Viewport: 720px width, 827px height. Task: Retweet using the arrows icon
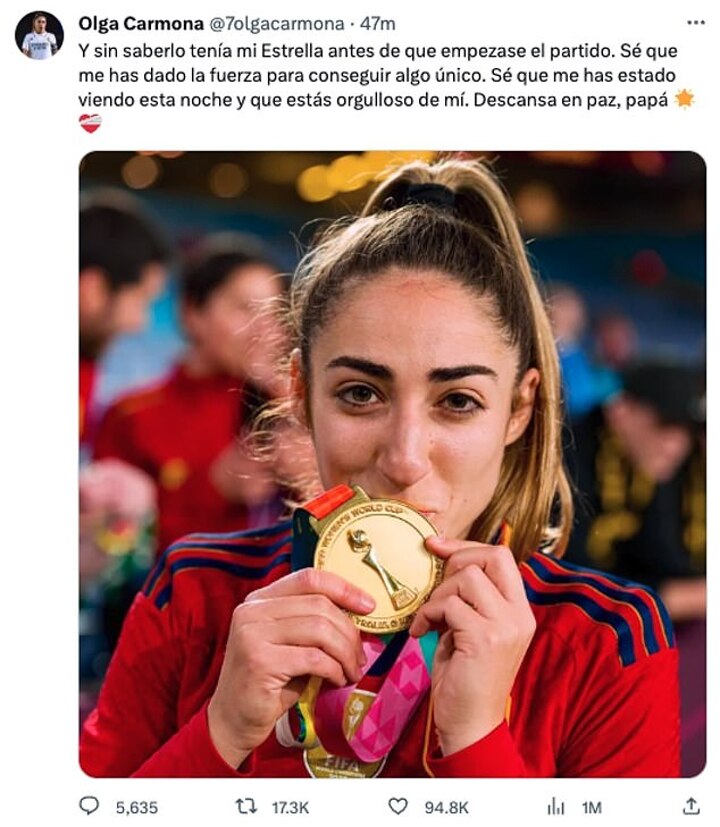246,806
